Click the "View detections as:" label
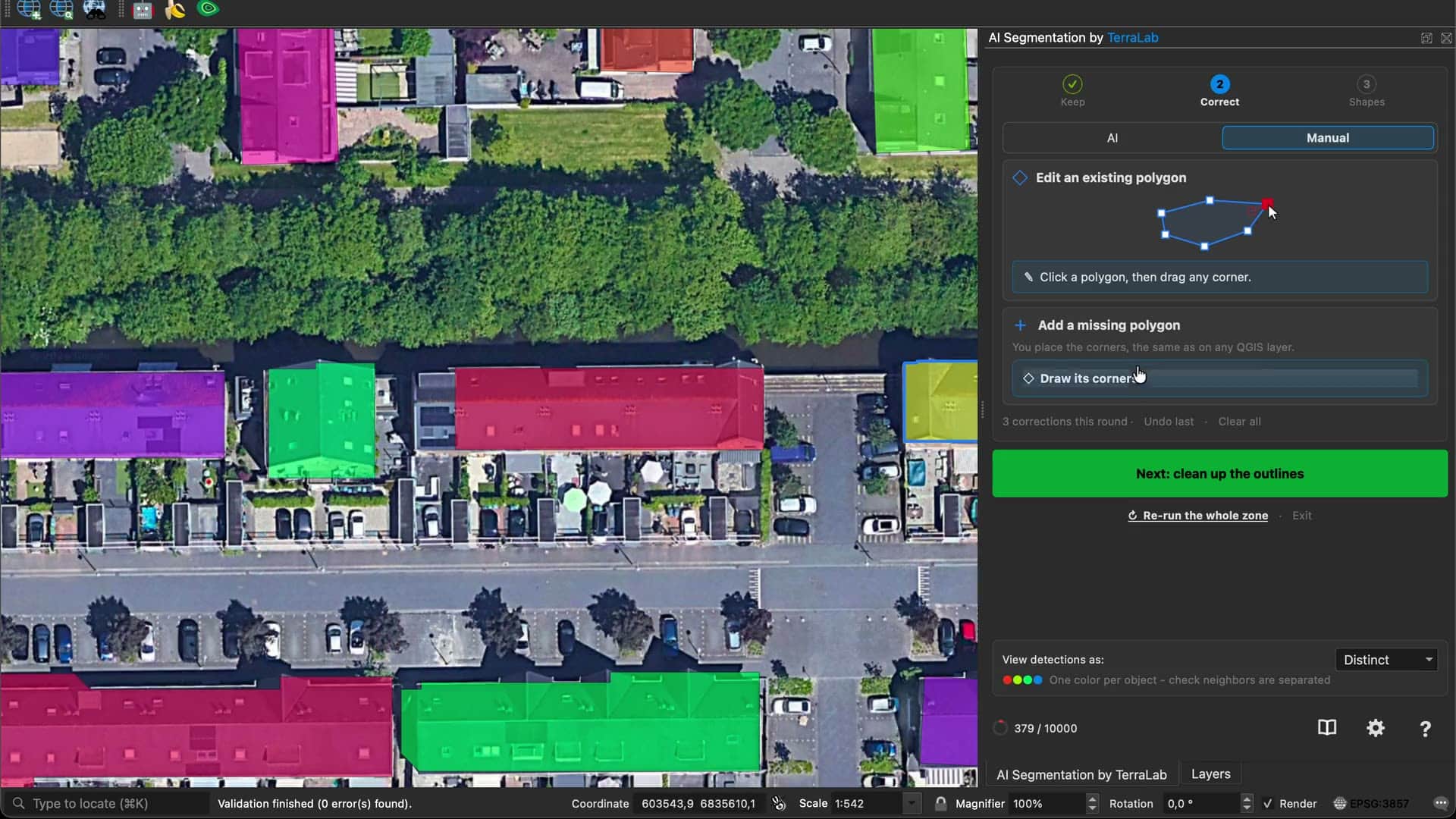This screenshot has width=1456, height=819. pos(1053,660)
